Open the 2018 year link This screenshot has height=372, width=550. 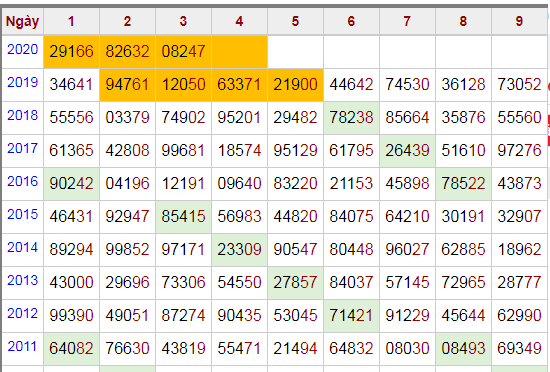[22, 115]
